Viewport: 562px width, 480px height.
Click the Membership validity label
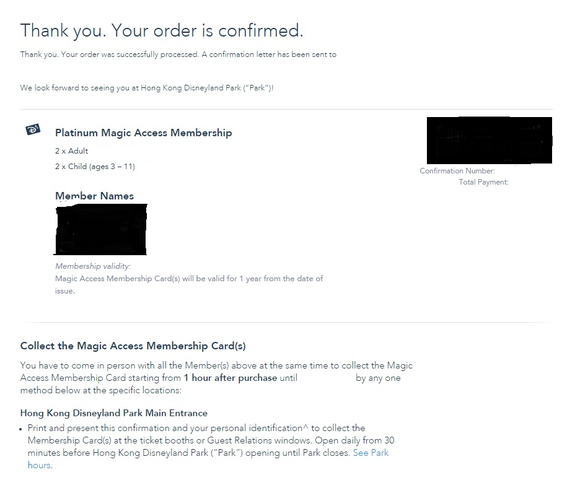[x=93, y=266]
